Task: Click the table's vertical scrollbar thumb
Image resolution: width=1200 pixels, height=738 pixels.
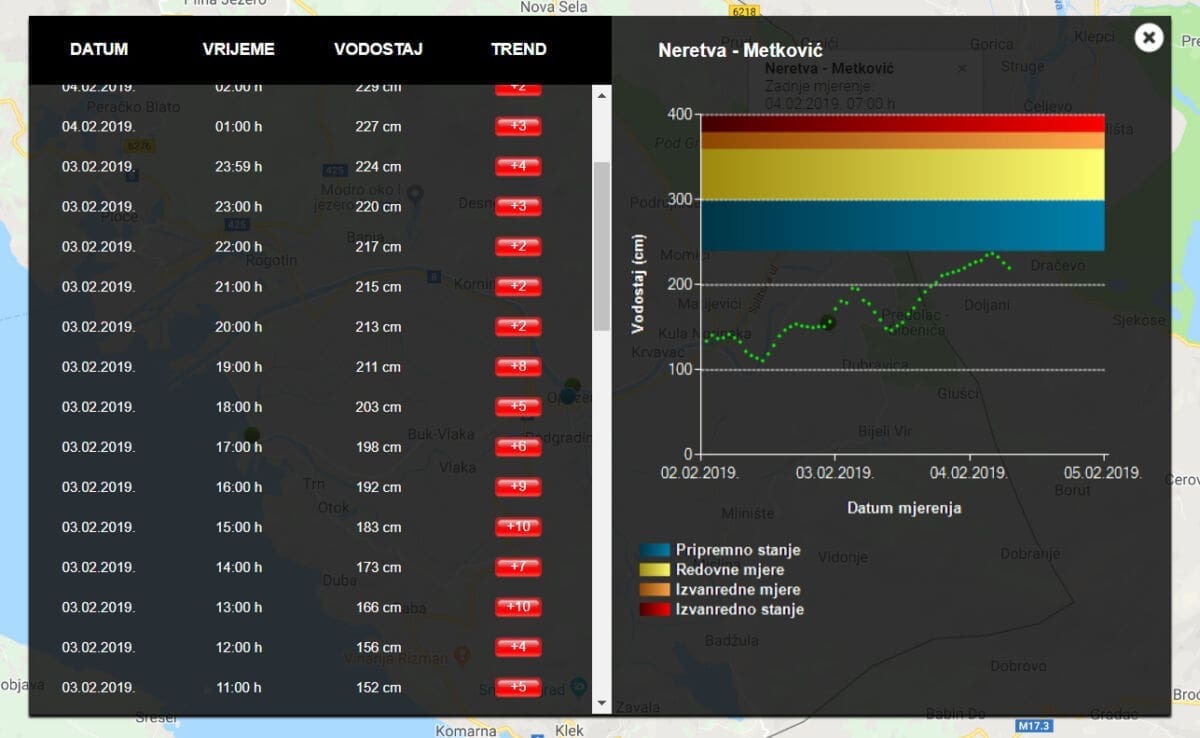Action: pos(601,246)
